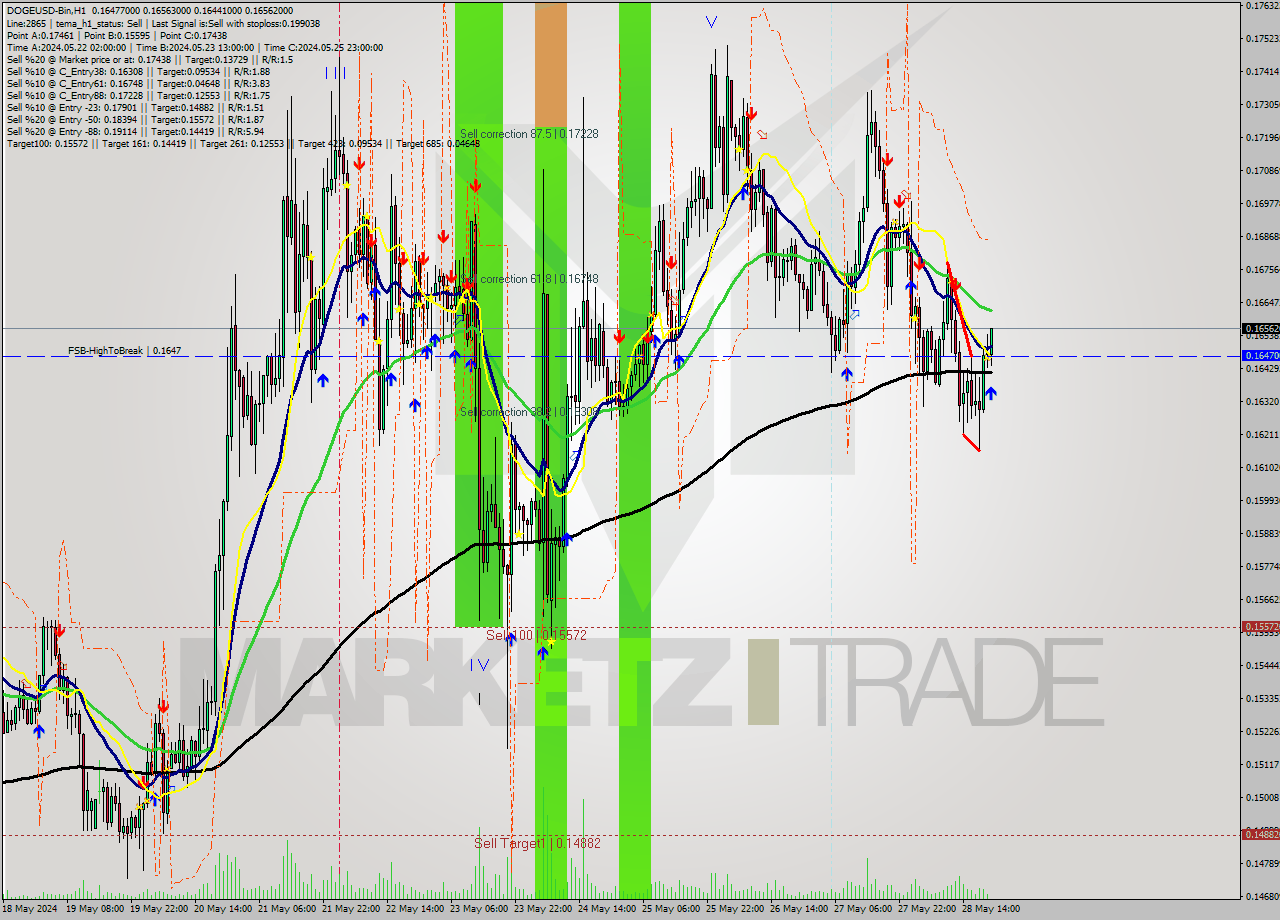Screen dimensions: 1280x920
Task: Click the 0.16320 price axis label
Action: [x=1262, y=402]
